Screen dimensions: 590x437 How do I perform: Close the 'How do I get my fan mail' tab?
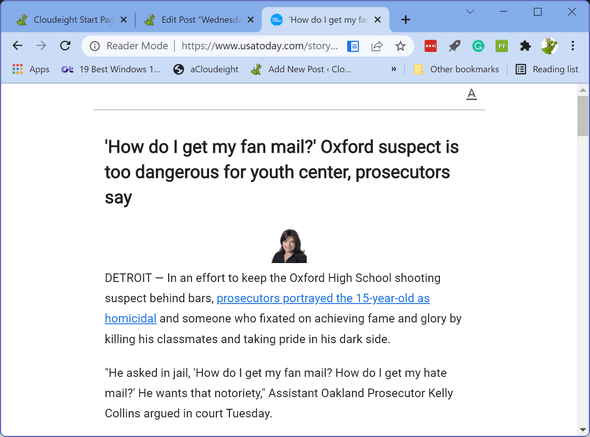378,20
